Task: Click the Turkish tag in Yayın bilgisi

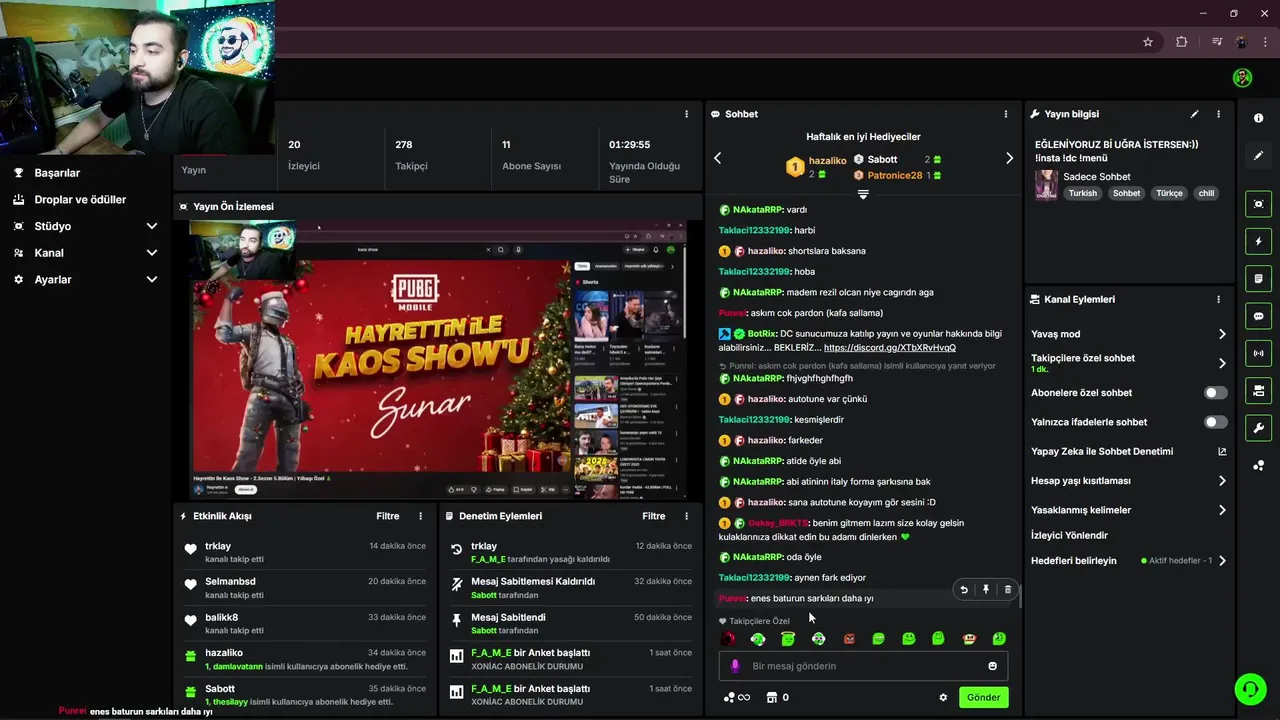Action: (1083, 193)
